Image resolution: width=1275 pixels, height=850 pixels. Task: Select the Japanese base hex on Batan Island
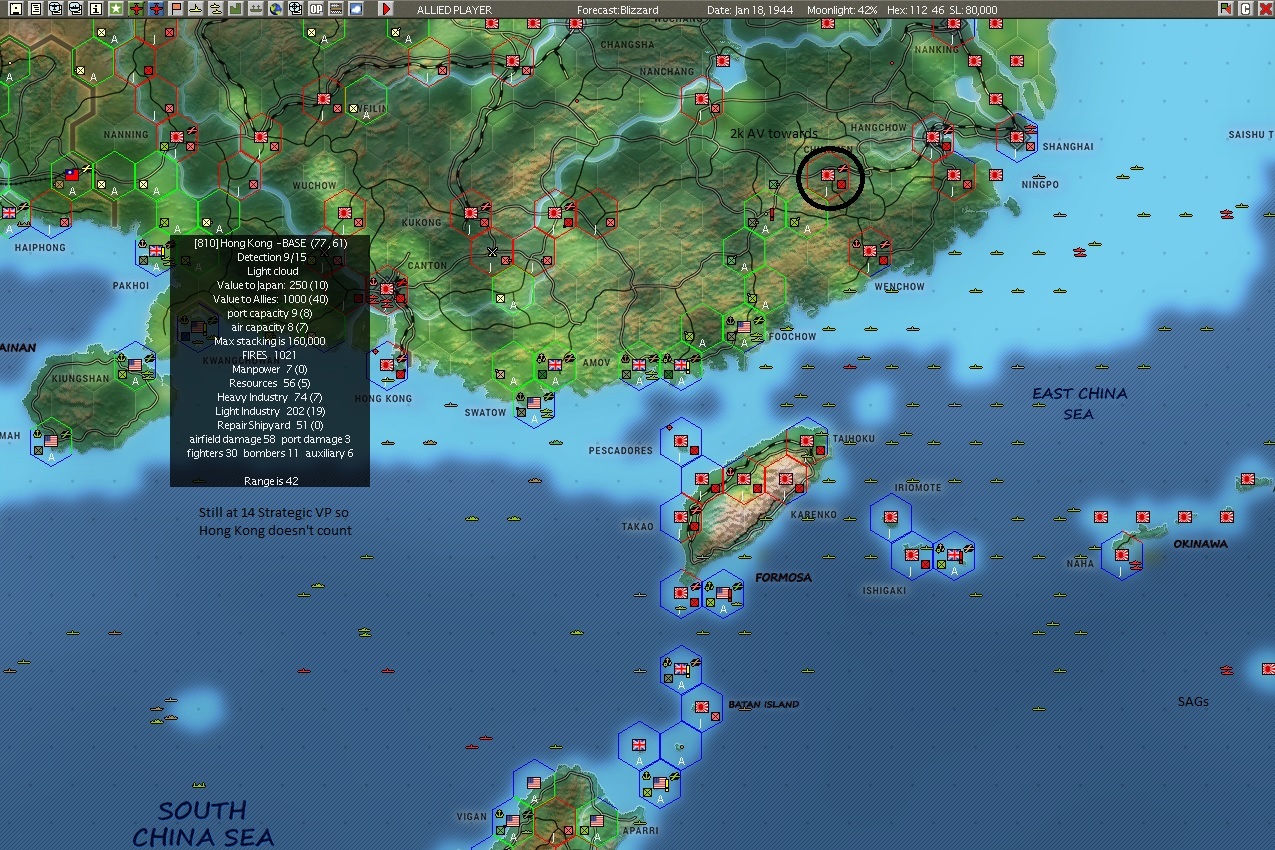pyautogui.click(x=703, y=708)
